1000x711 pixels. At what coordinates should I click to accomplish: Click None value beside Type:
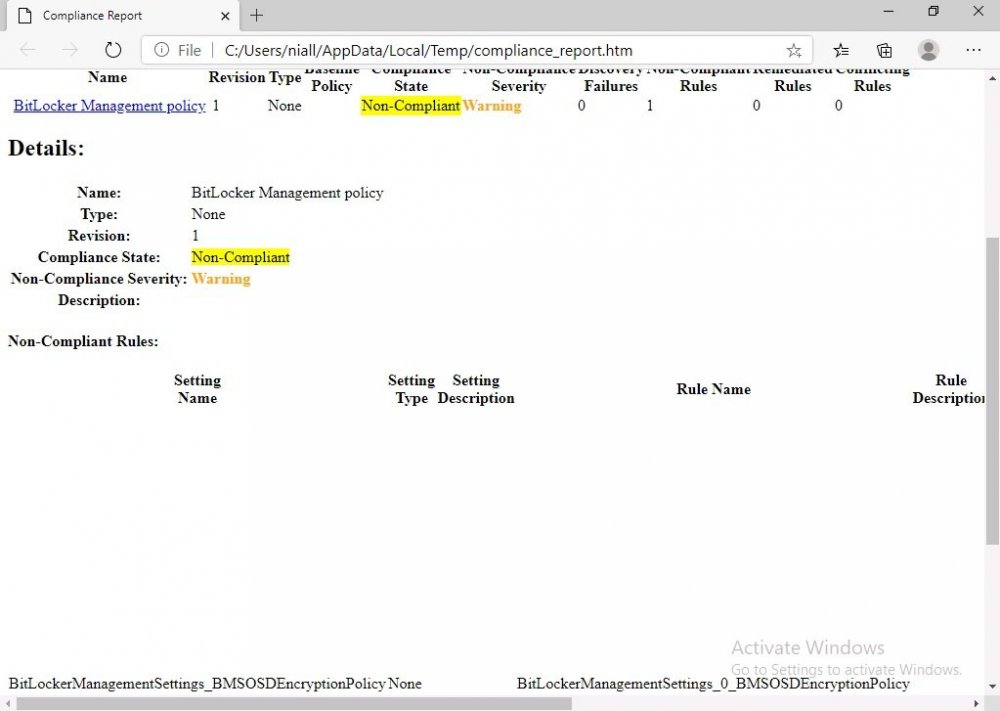click(208, 214)
